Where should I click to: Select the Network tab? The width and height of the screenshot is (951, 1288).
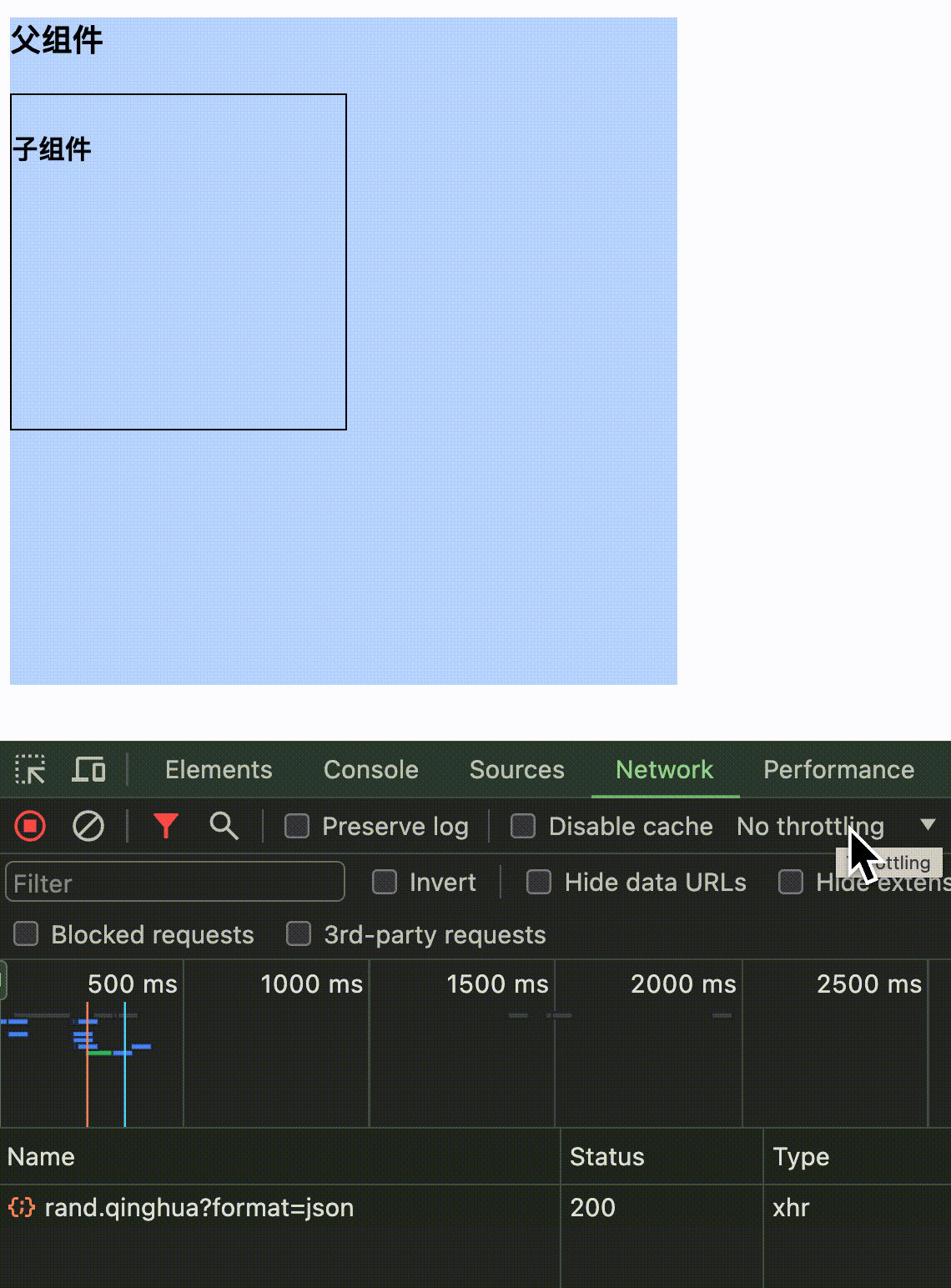(x=665, y=769)
